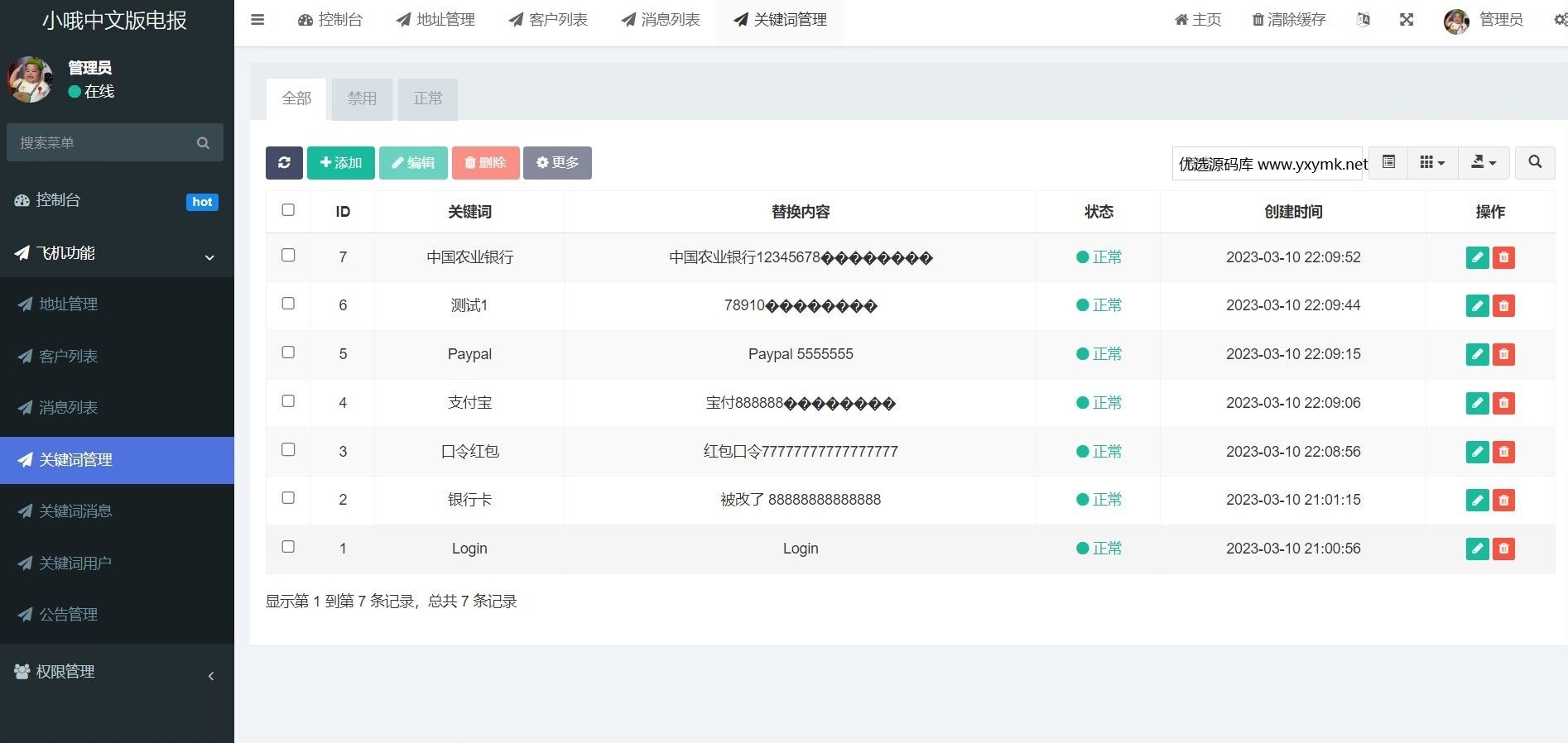1568x743 pixels.
Task: Check the row with ID 3
Action: coord(288,449)
